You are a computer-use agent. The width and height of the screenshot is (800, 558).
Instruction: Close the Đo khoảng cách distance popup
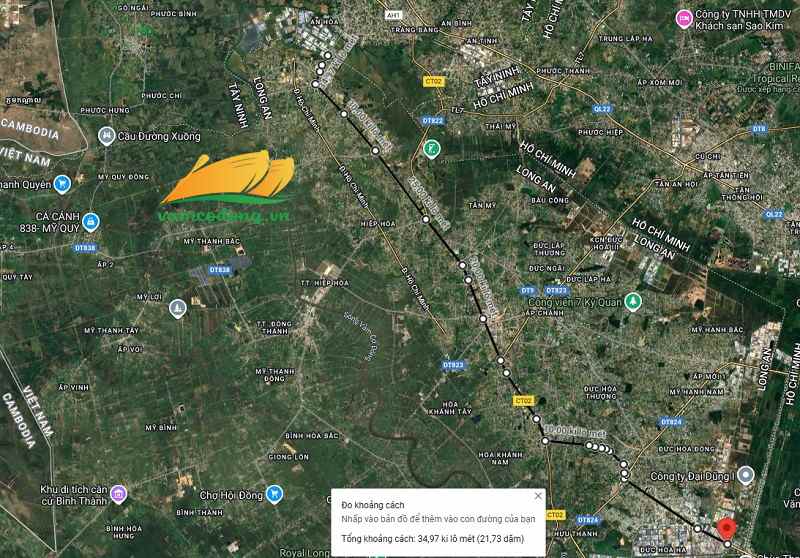tap(538, 496)
